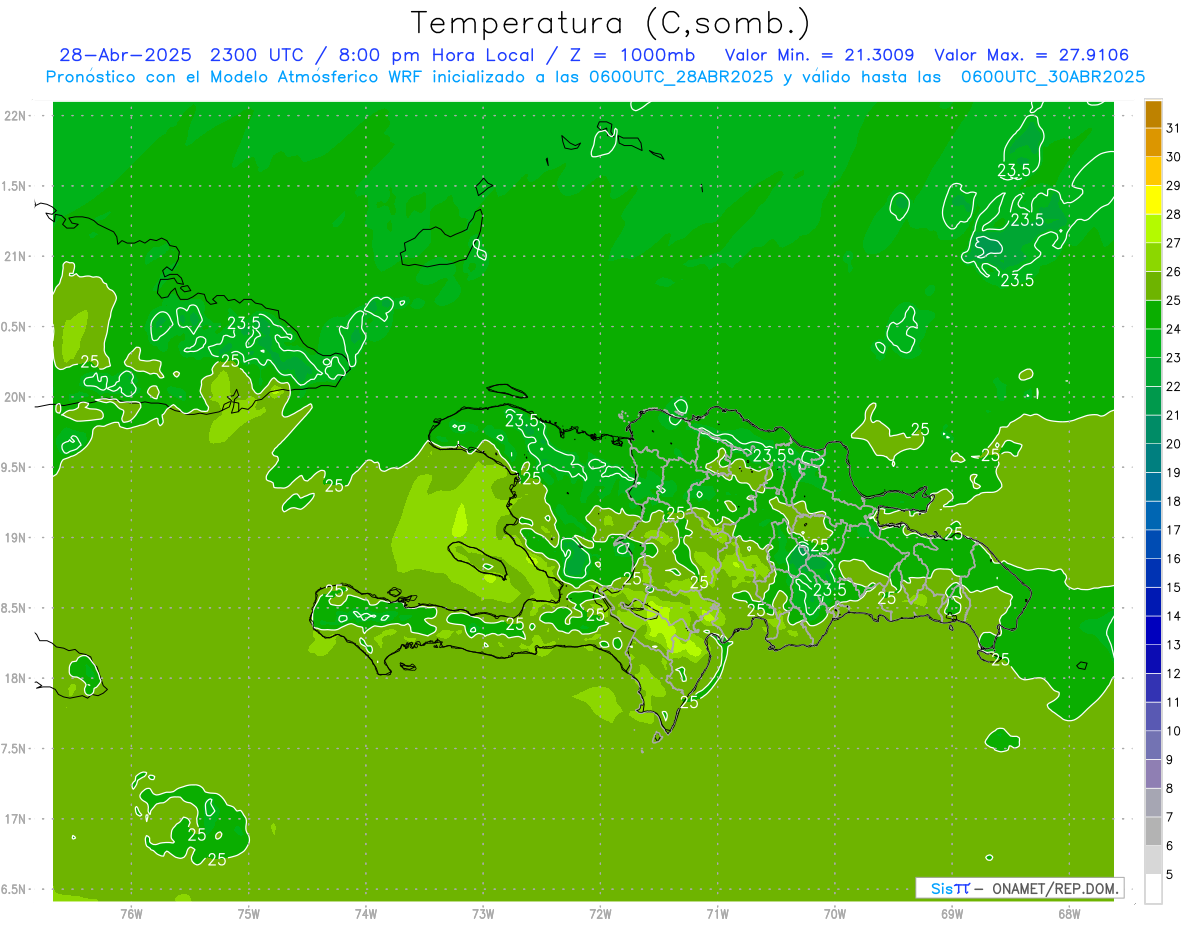The height and width of the screenshot is (927, 1200).
Task: Click purple colorbar swatch between 8 and 9
Action: pyautogui.click(x=1153, y=775)
